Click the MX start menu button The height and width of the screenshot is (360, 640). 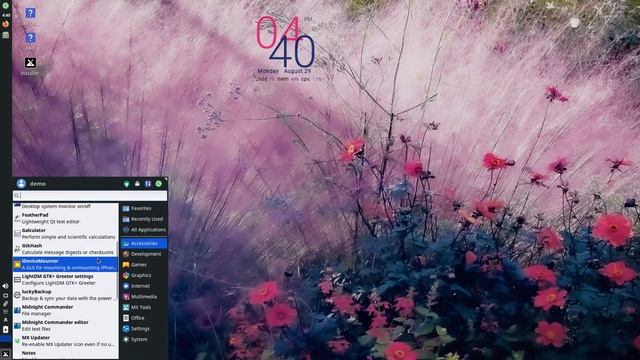(5, 354)
